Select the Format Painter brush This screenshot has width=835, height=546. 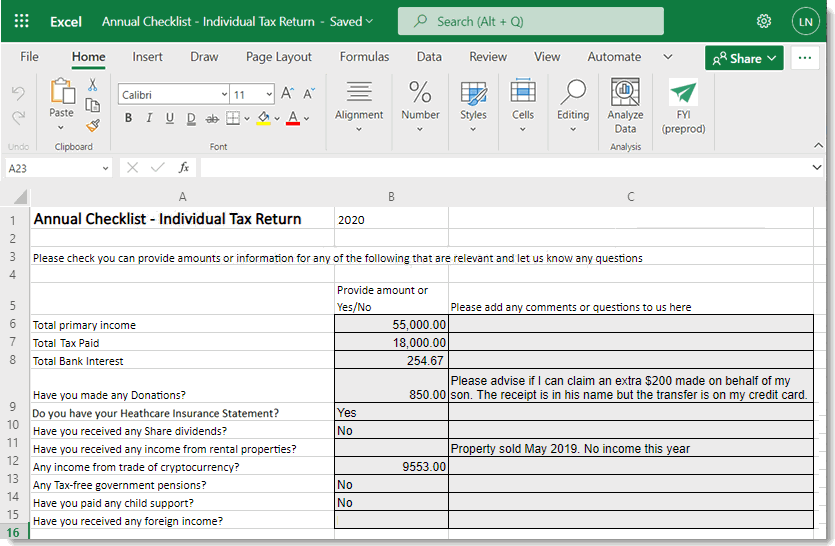click(x=93, y=126)
